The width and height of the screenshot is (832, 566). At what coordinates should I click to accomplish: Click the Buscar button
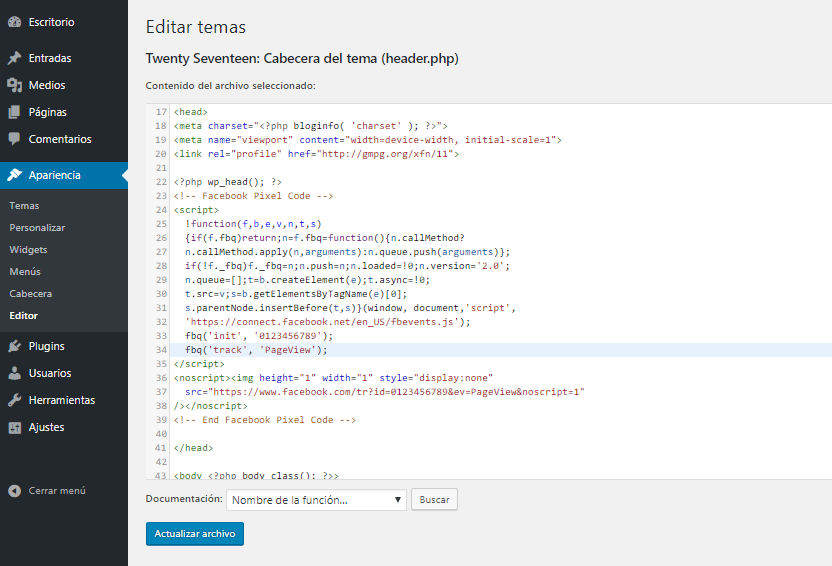(434, 500)
